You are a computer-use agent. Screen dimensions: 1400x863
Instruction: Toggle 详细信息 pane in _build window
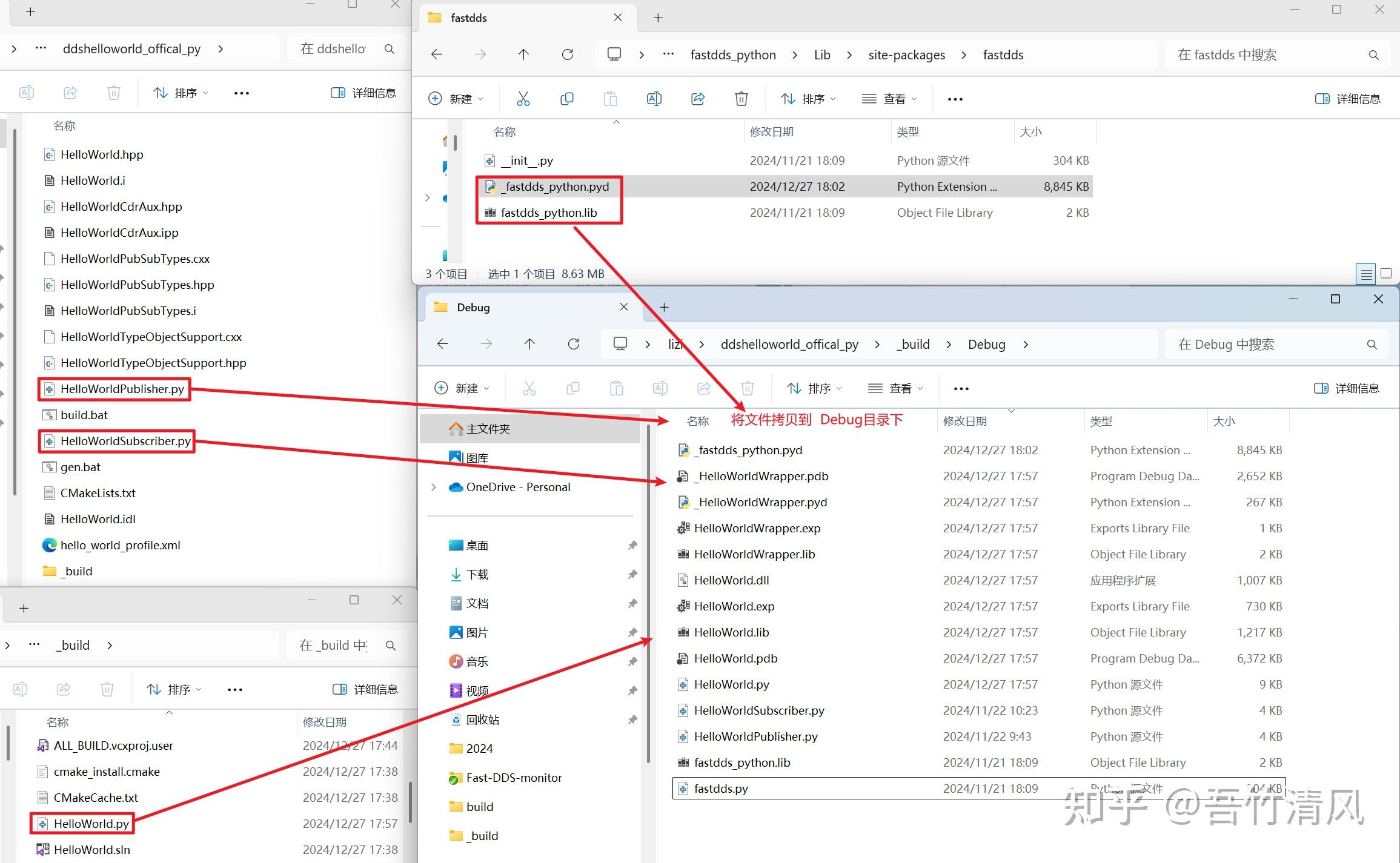tap(365, 689)
